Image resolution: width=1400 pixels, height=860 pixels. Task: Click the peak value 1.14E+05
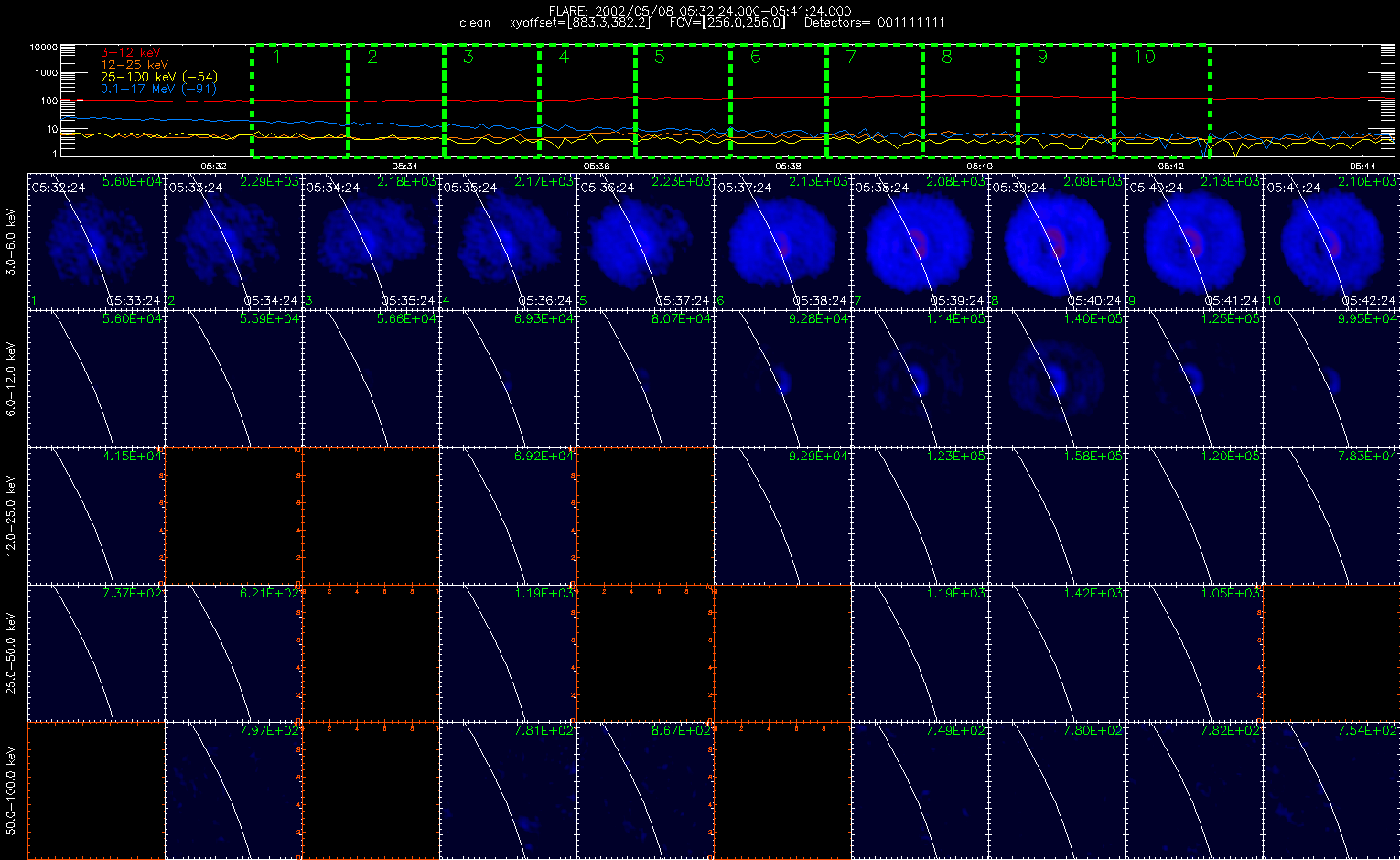pos(956,319)
